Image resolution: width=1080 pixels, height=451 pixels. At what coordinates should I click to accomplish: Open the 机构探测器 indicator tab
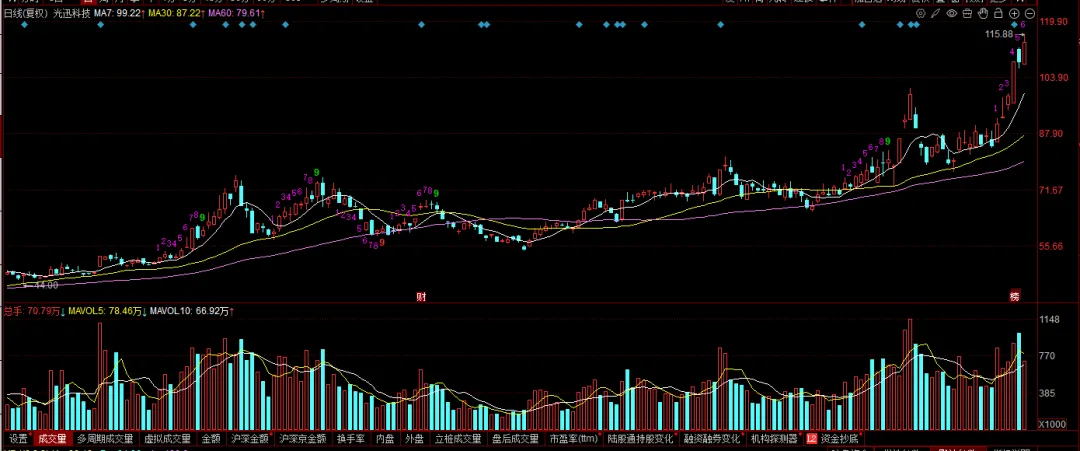point(774,439)
